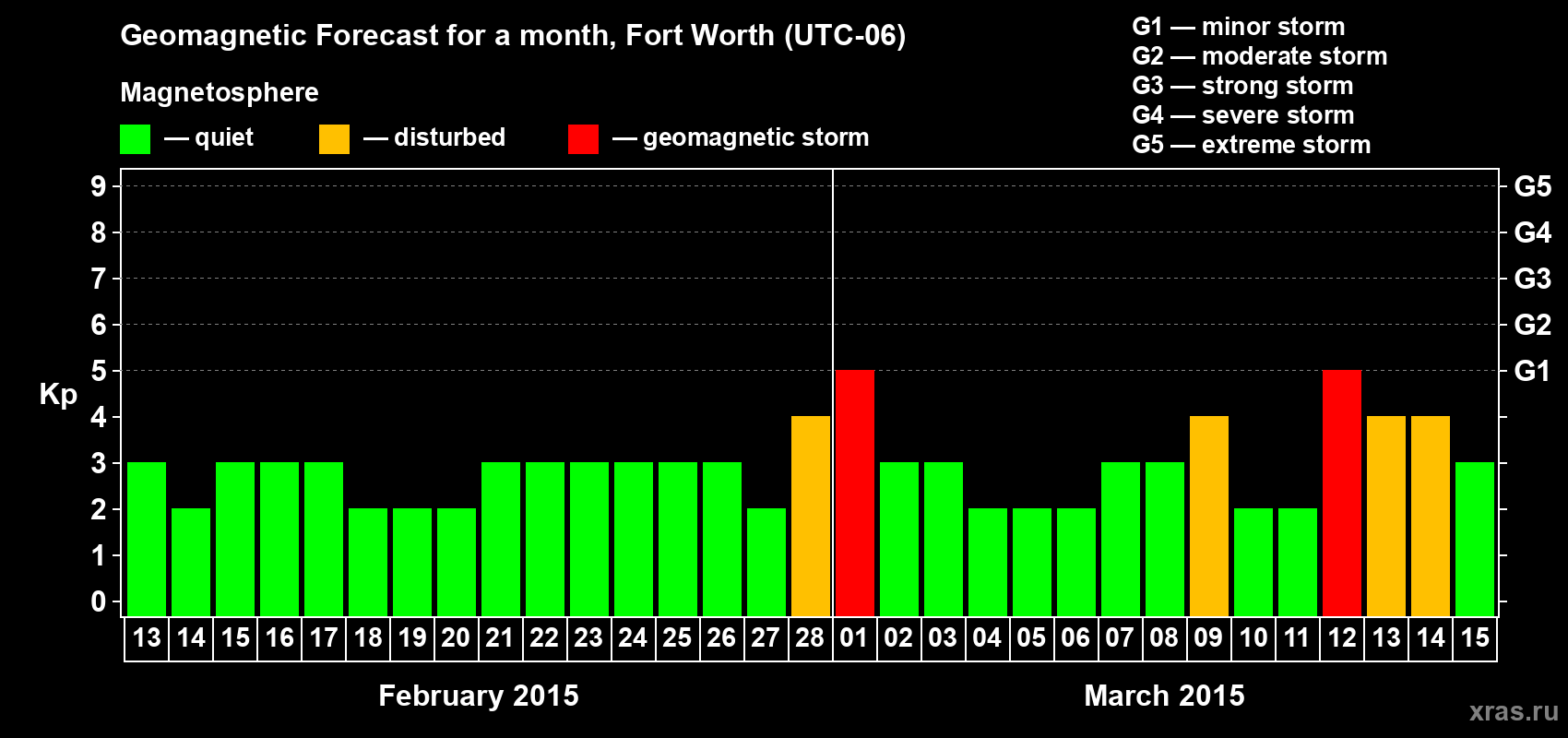Click the 'February 2015' month label
The height and width of the screenshot is (738, 1568).
(x=479, y=696)
